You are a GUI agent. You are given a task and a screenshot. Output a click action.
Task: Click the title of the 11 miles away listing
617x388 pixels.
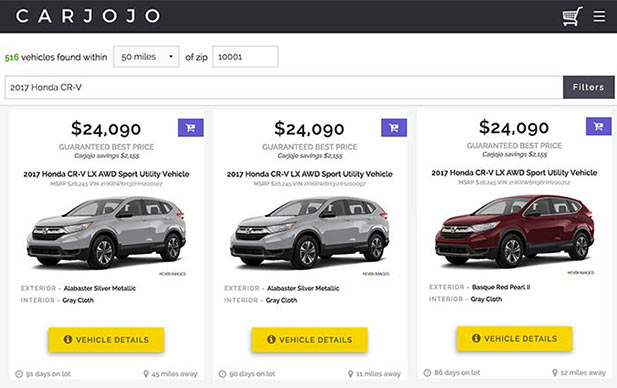tap(310, 174)
